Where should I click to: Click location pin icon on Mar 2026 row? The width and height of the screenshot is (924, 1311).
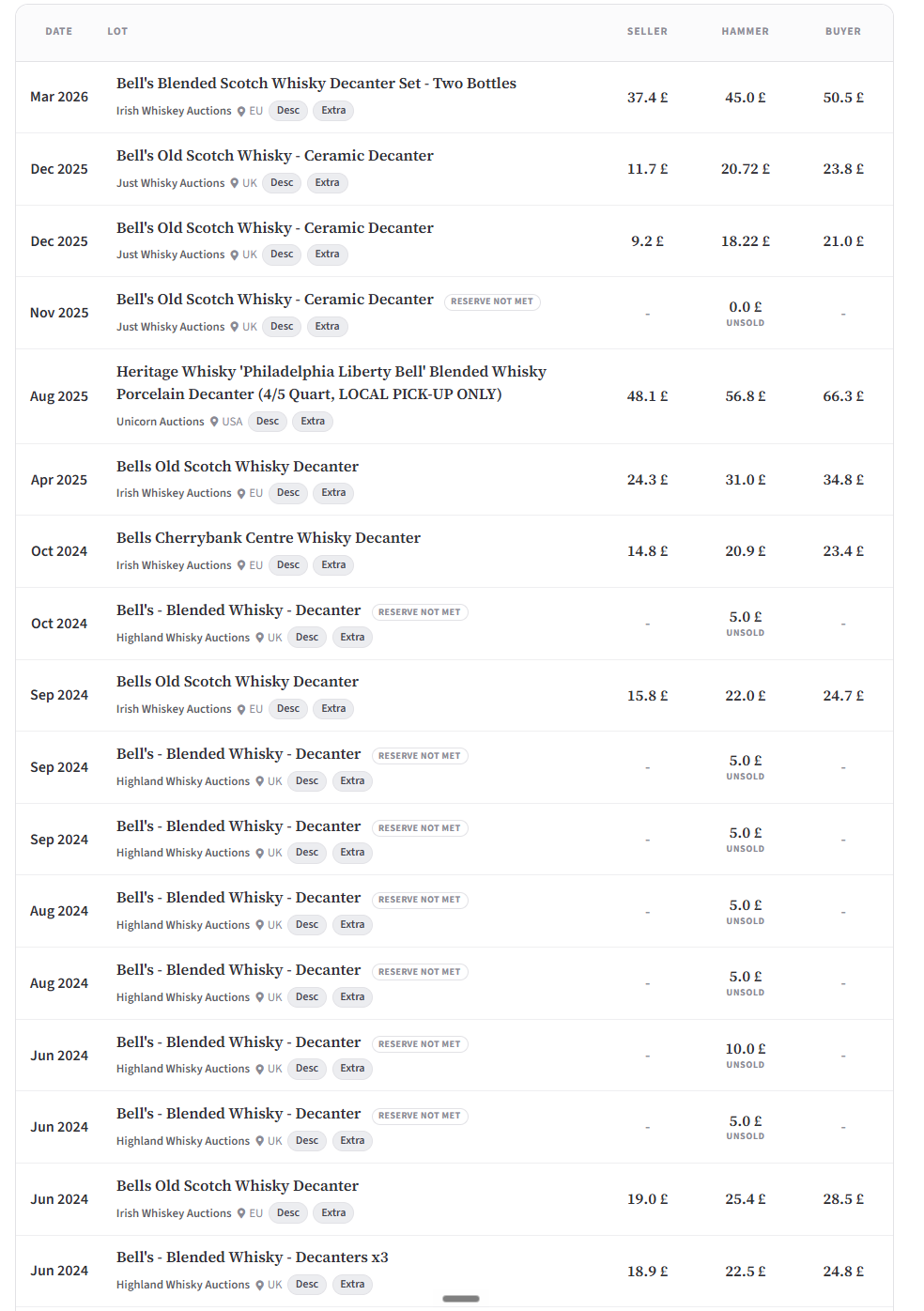pyautogui.click(x=241, y=111)
